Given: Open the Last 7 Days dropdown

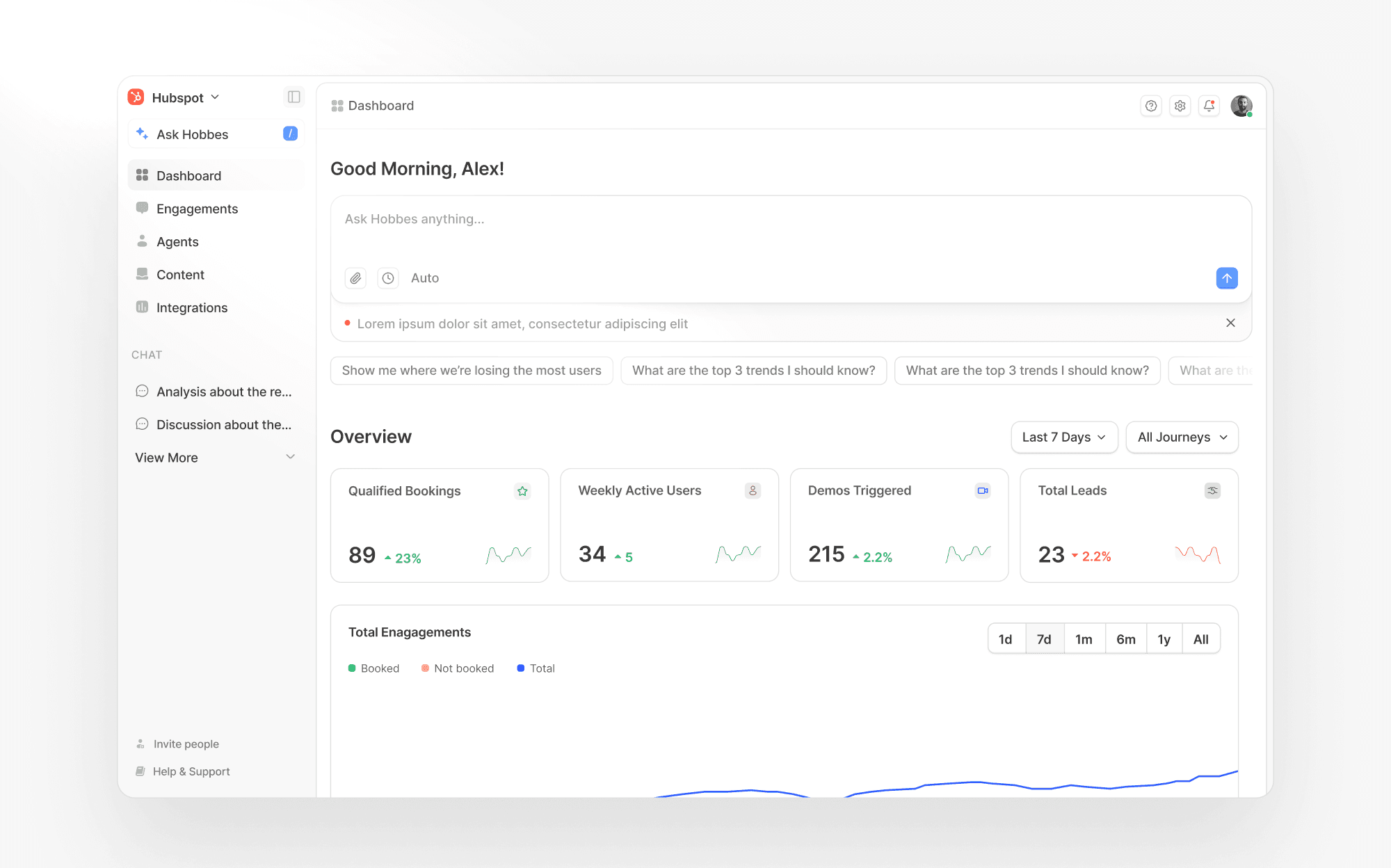Looking at the screenshot, I should tap(1063, 437).
